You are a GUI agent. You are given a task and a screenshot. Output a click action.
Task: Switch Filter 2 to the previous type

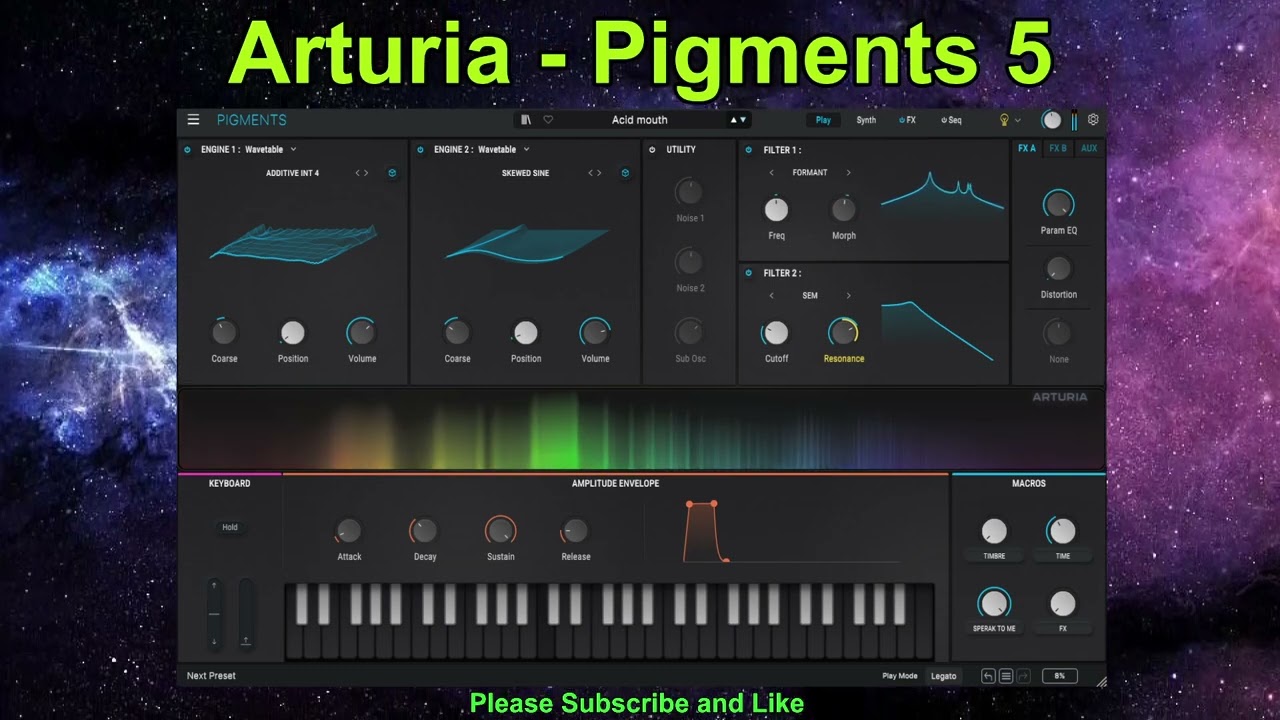coord(772,296)
